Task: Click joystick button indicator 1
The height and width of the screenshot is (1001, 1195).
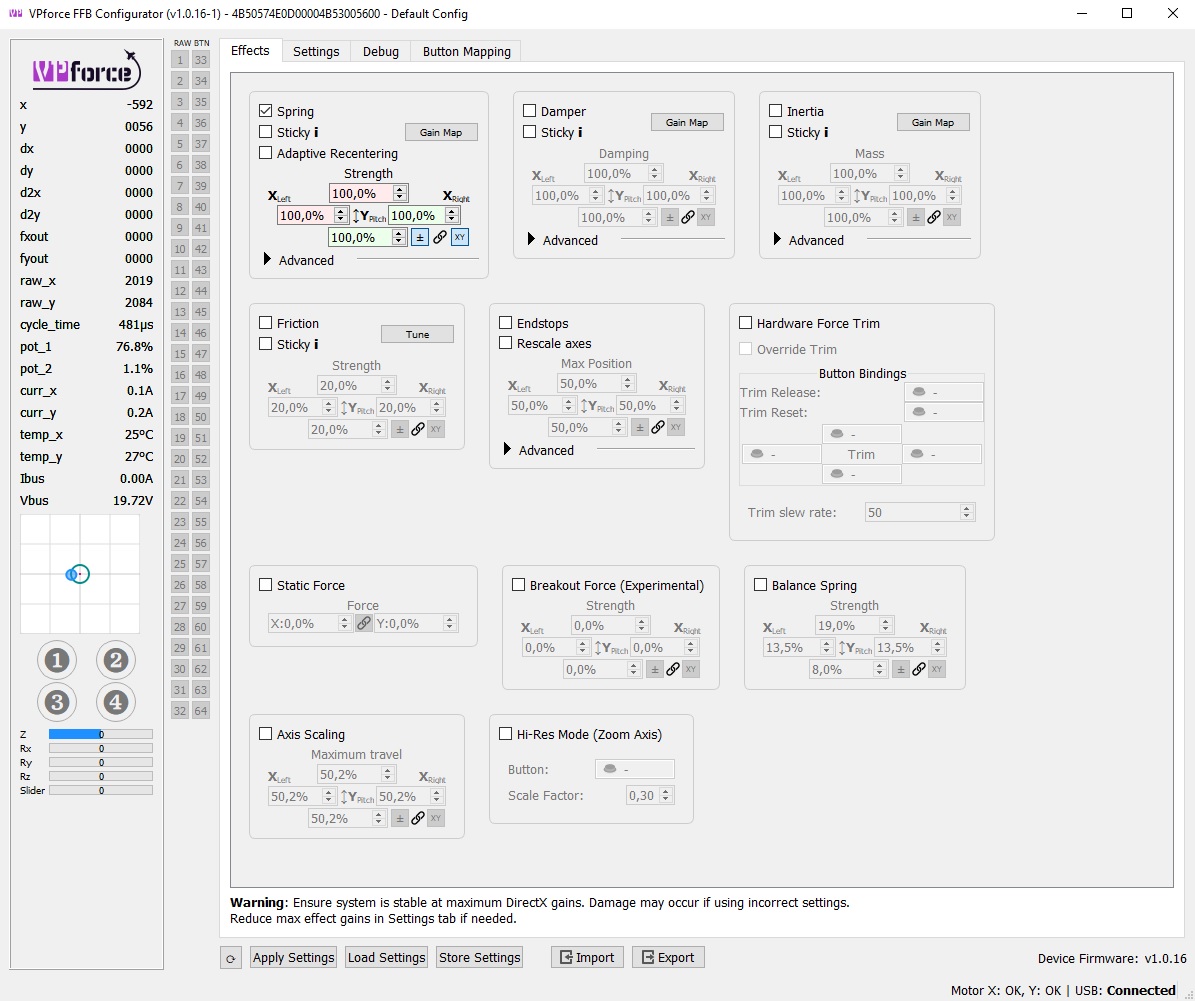Action: [x=57, y=660]
